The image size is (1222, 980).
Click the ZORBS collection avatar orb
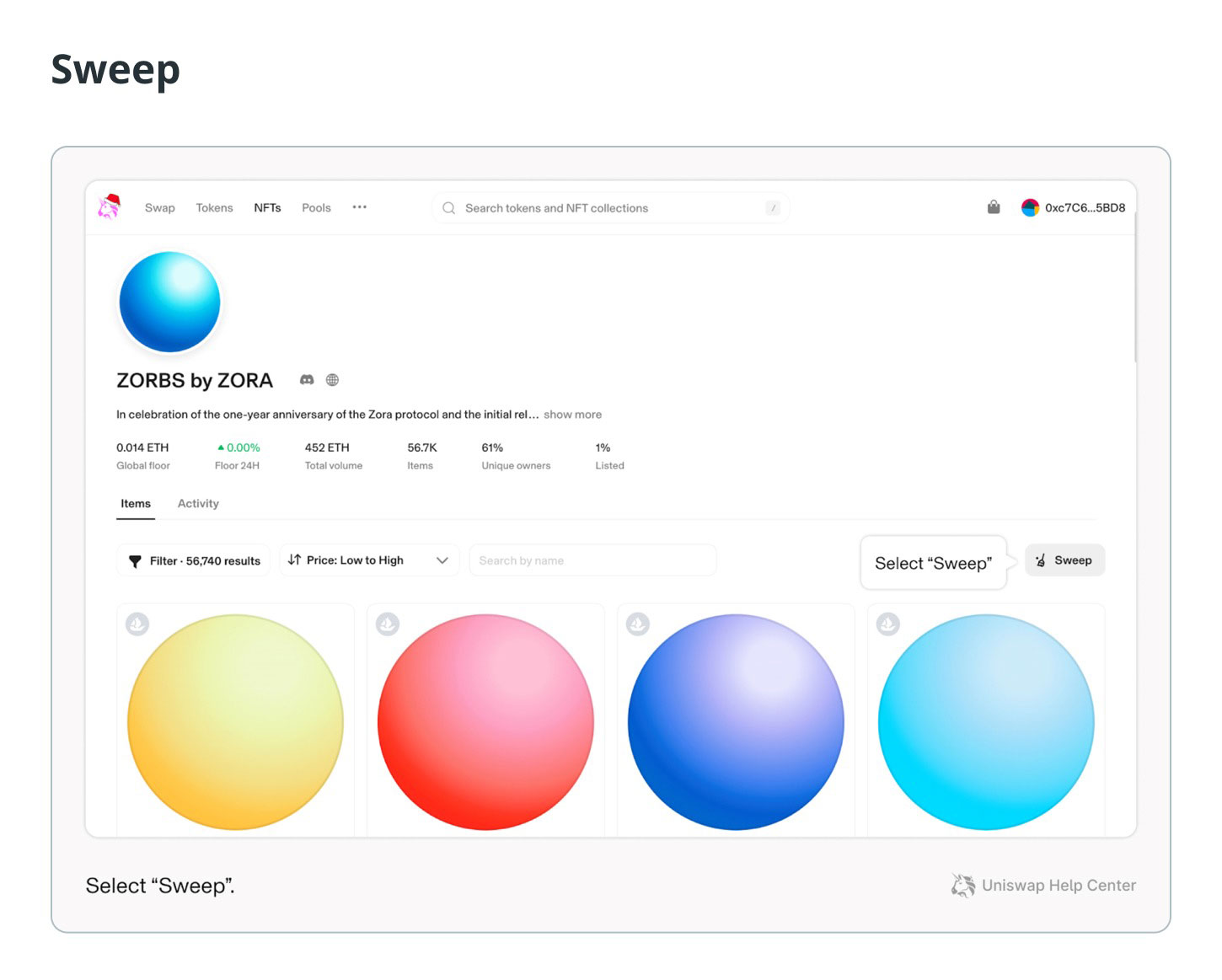point(169,302)
